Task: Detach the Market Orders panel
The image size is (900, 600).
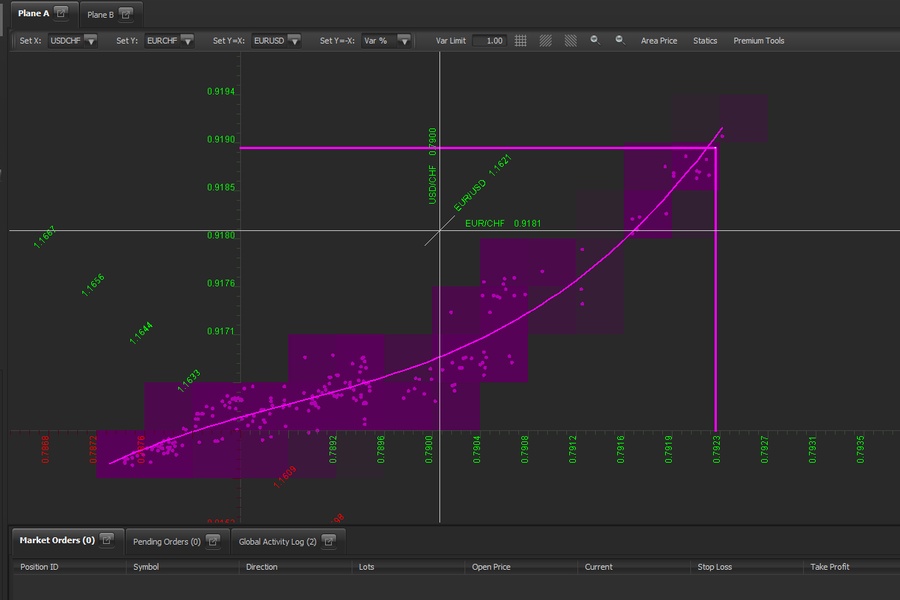Action: pos(107,540)
